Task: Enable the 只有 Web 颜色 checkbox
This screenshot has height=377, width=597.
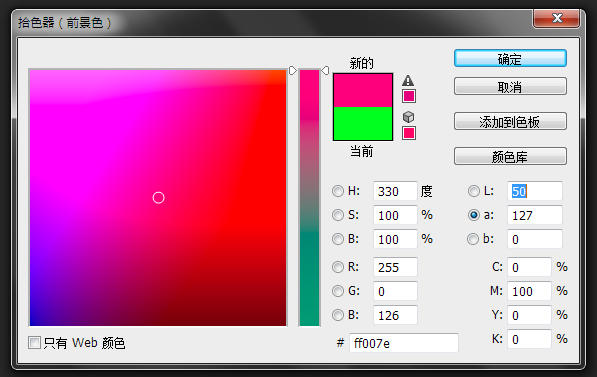Action: [x=34, y=343]
